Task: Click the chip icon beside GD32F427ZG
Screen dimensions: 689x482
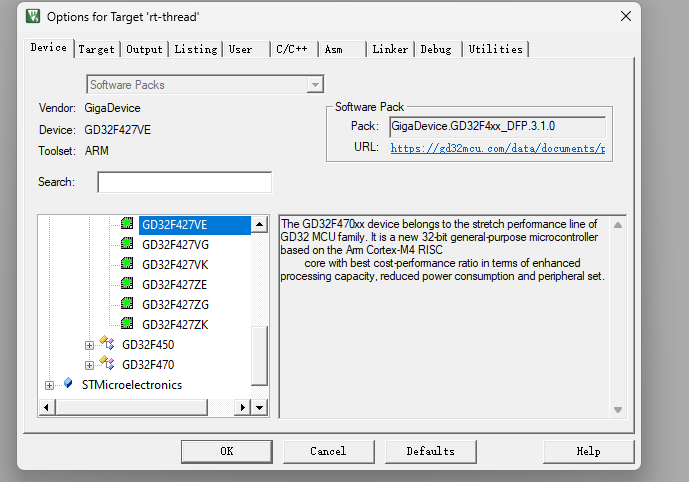Action: (x=127, y=304)
